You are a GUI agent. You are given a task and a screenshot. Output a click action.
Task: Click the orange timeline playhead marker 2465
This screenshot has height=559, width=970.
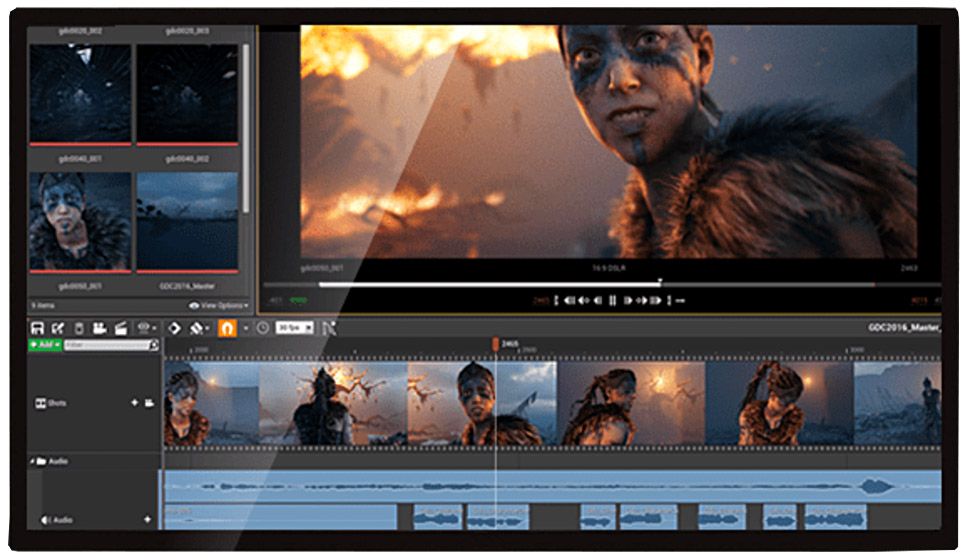[x=496, y=344]
